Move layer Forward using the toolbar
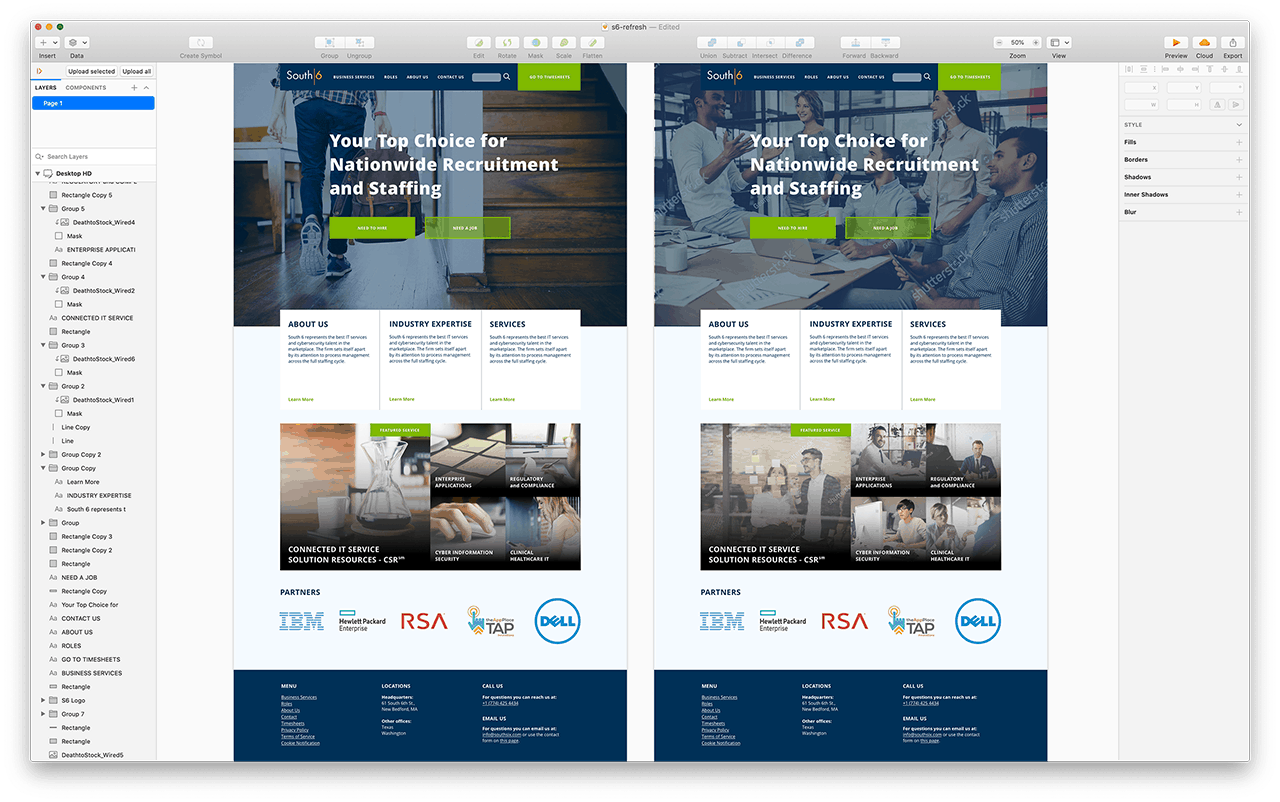 tap(854, 43)
